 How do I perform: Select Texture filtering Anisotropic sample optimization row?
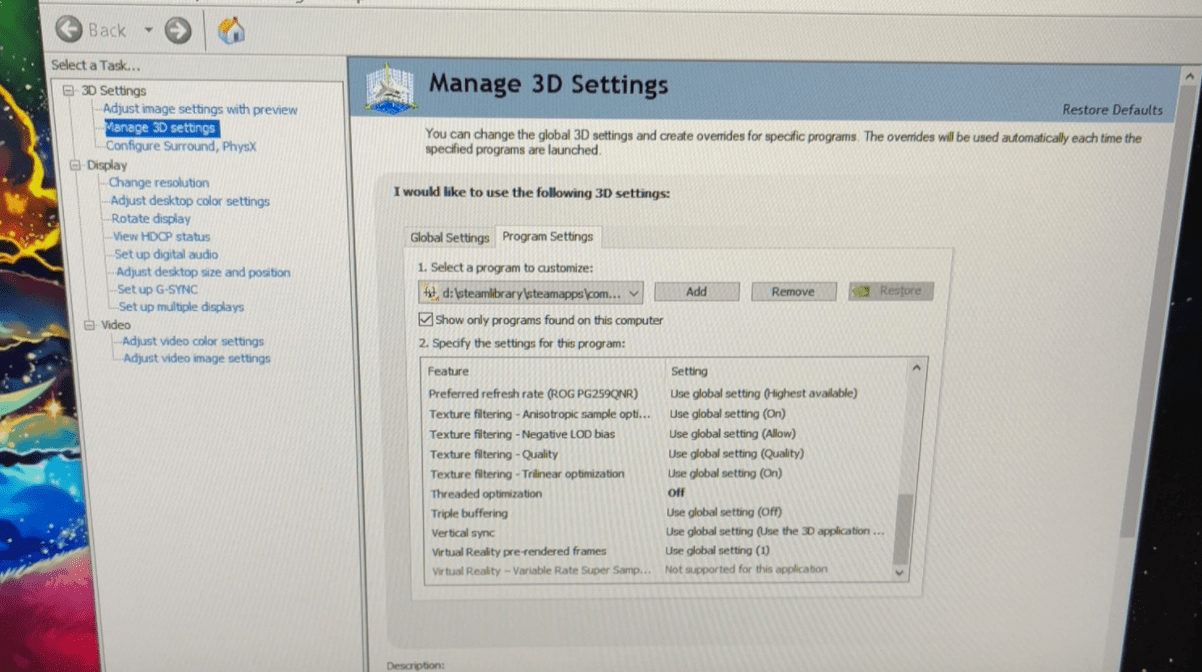[665, 414]
